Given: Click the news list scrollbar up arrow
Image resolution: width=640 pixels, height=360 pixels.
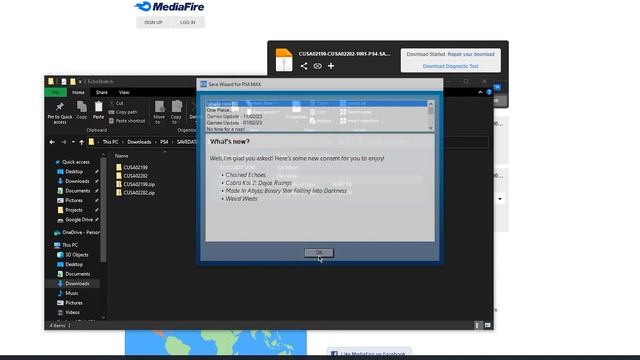Looking at the screenshot, I should tap(431, 103).
